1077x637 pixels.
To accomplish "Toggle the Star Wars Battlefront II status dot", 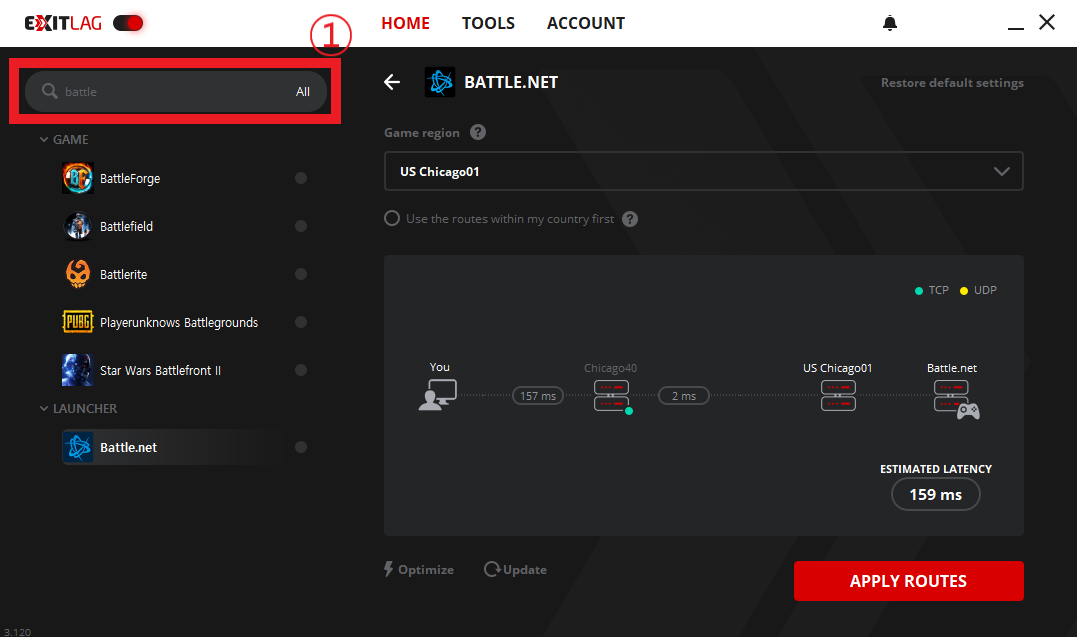I will (301, 370).
